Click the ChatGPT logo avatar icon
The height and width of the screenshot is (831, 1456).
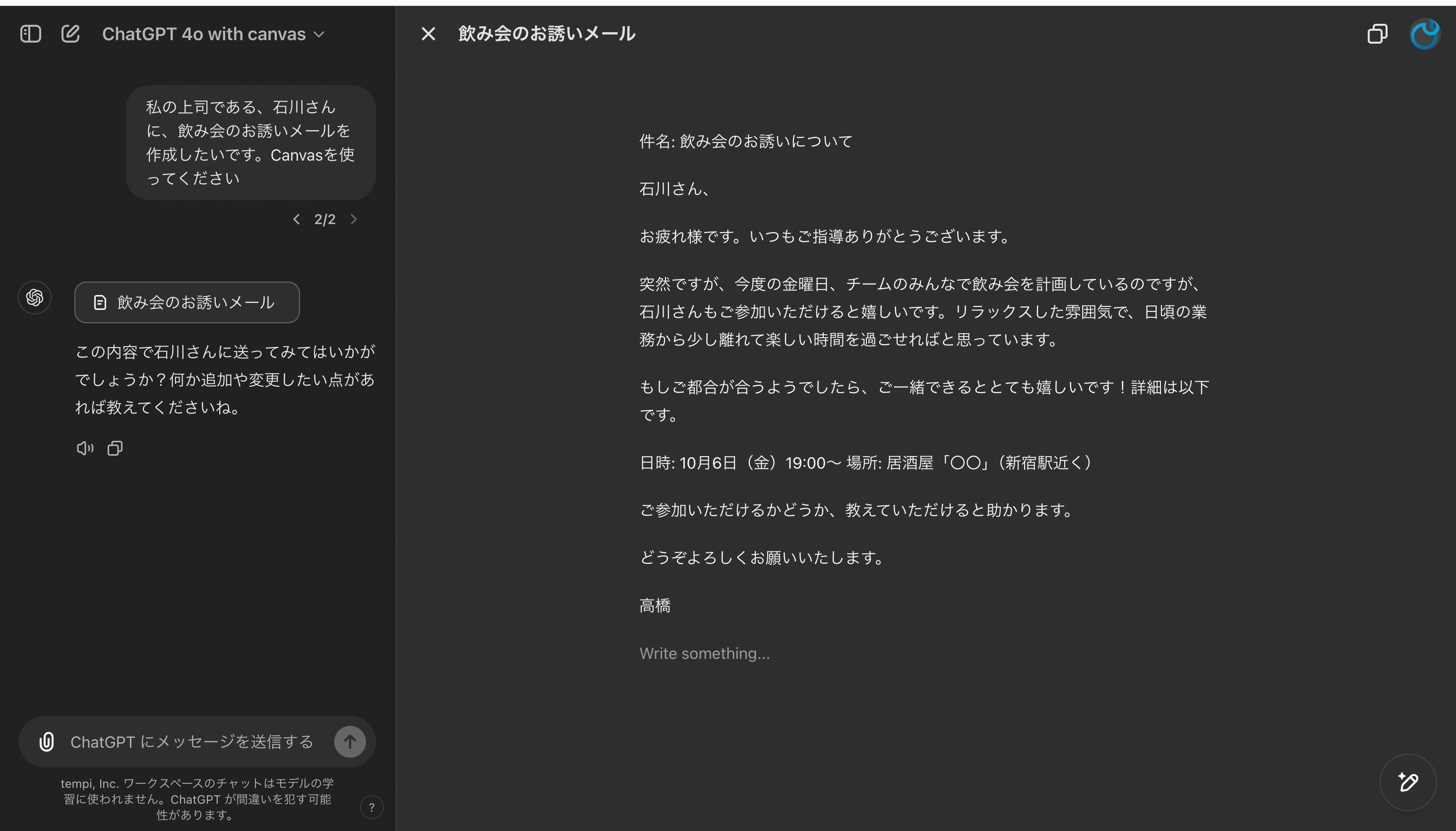pyautogui.click(x=34, y=297)
